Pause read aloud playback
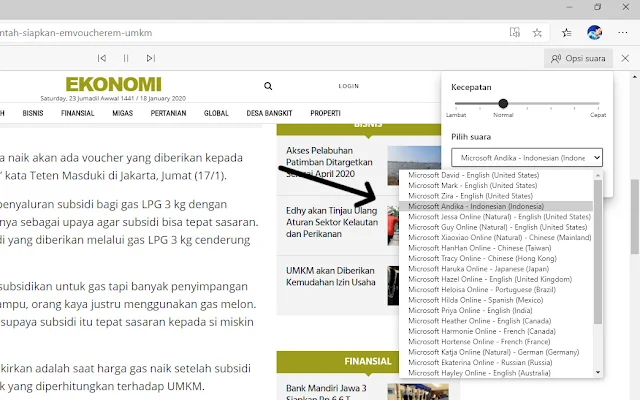The image size is (640, 400). (x=126, y=58)
